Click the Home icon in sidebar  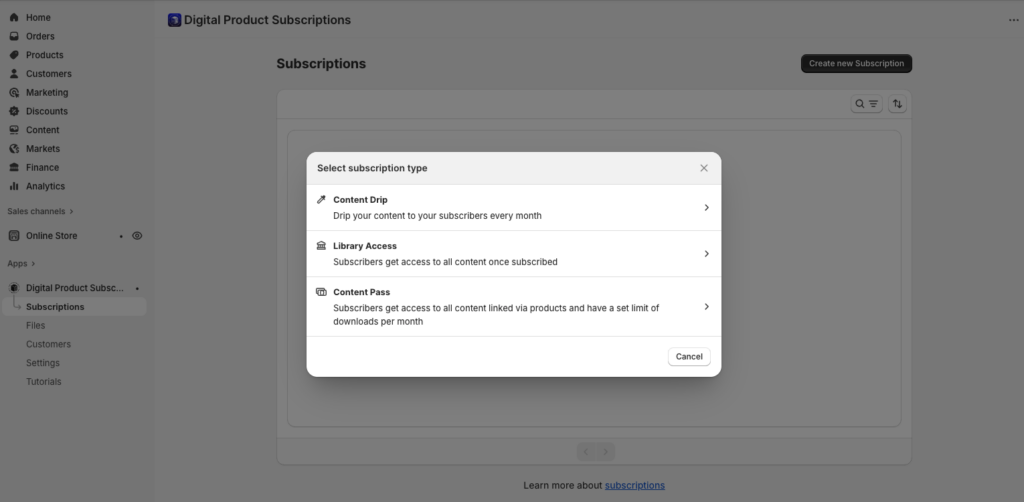(x=14, y=17)
